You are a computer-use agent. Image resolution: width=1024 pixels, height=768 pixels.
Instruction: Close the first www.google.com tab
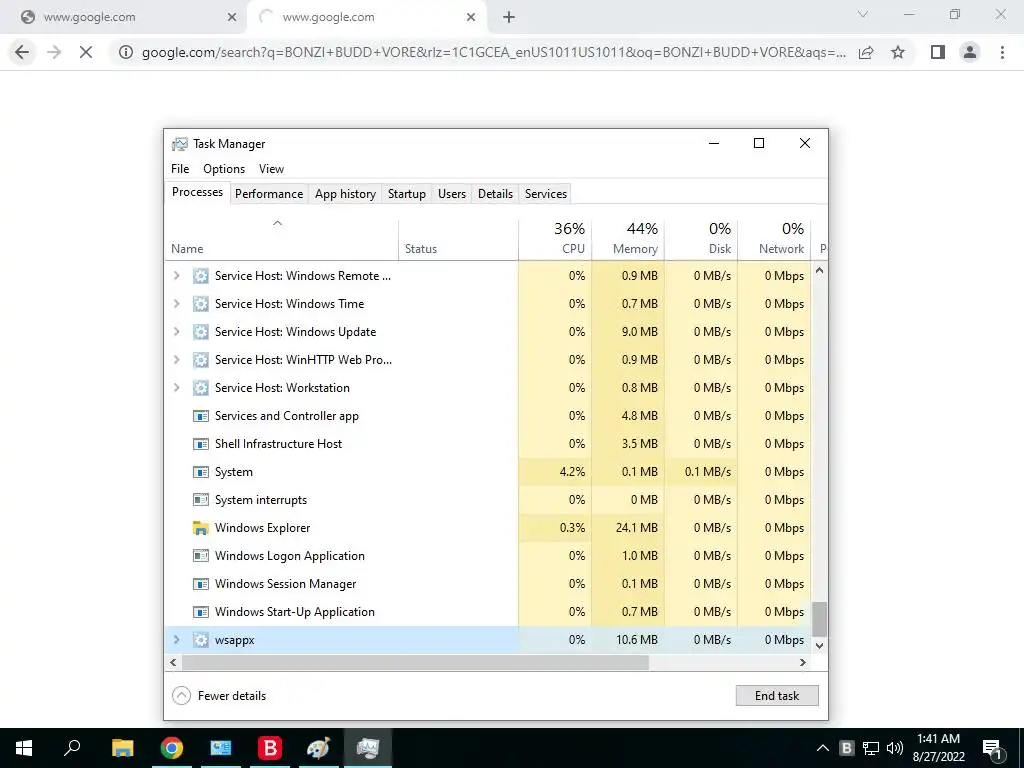(232, 18)
